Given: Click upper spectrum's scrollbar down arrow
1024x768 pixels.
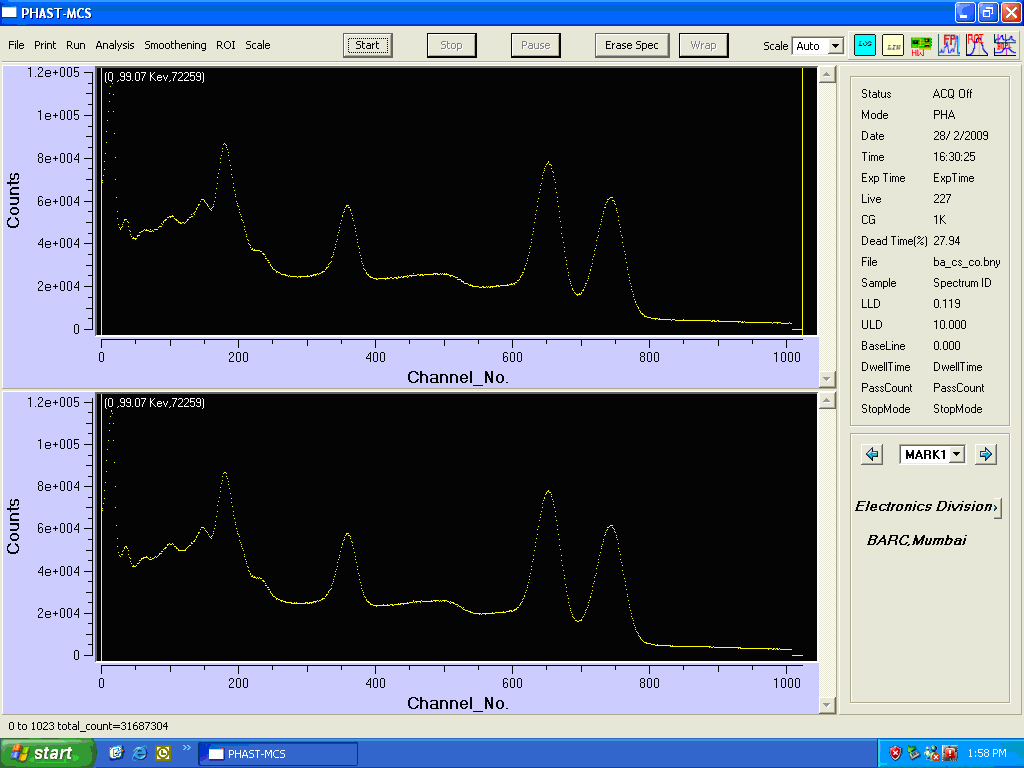Looking at the screenshot, I should (x=826, y=378).
